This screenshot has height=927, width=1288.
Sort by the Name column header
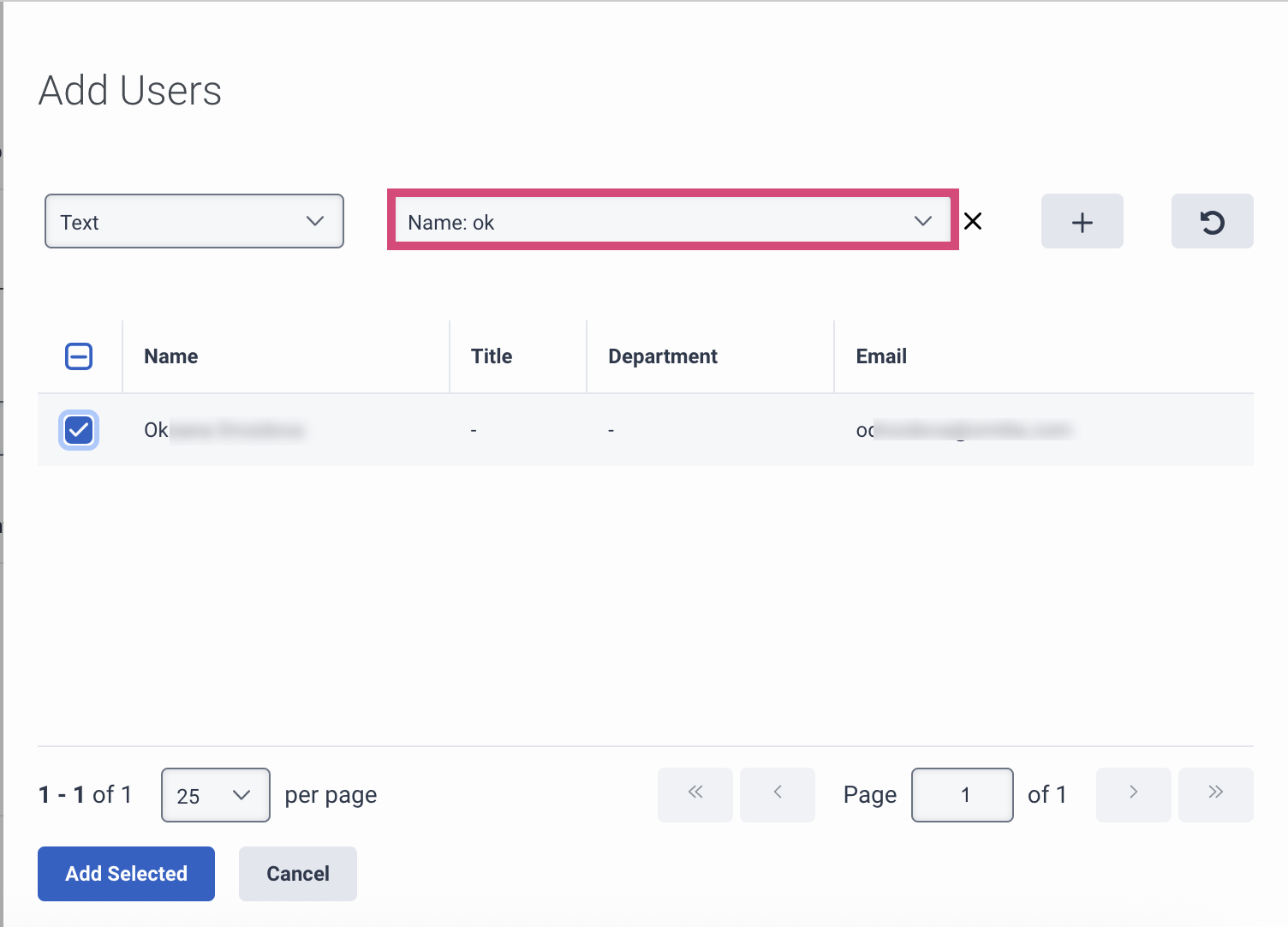click(171, 356)
